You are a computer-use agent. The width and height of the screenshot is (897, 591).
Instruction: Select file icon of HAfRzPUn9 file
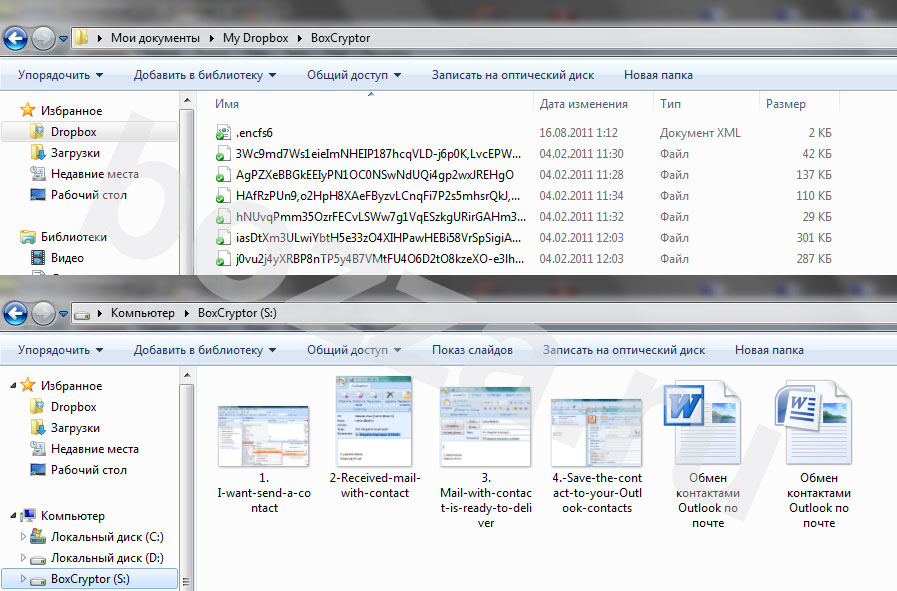(x=223, y=196)
